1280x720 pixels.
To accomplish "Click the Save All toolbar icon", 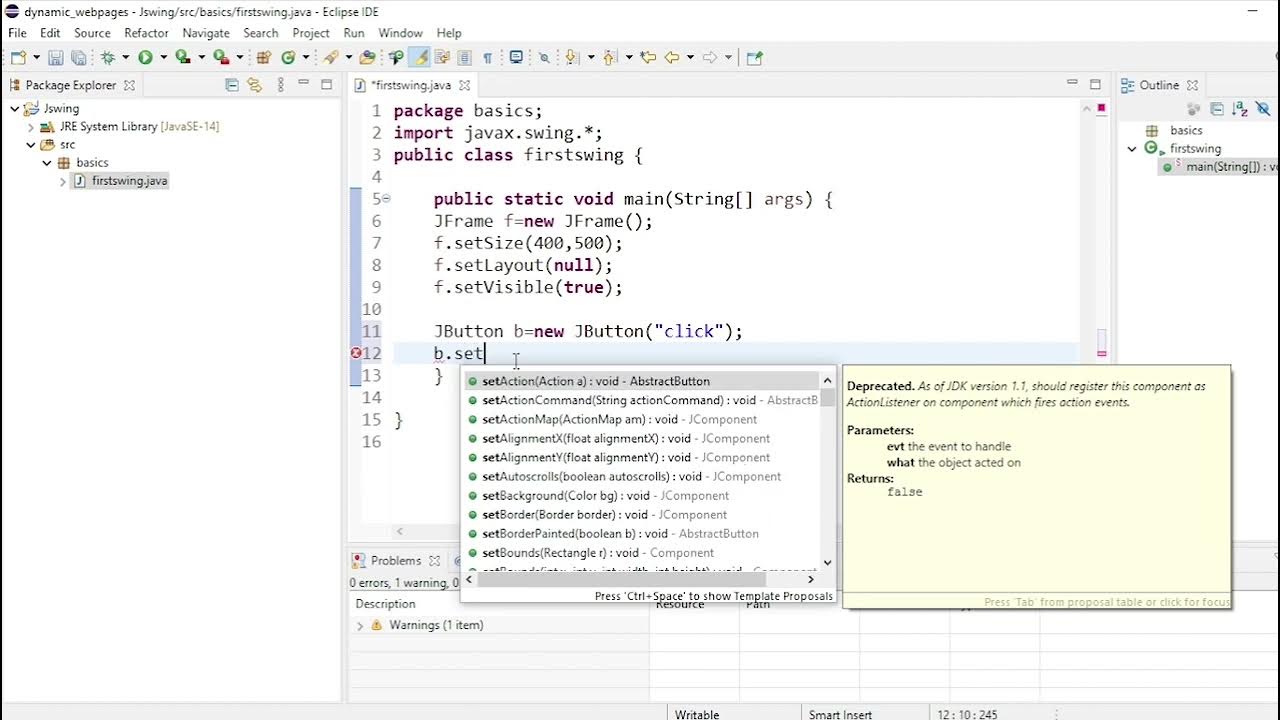I will click(78, 58).
